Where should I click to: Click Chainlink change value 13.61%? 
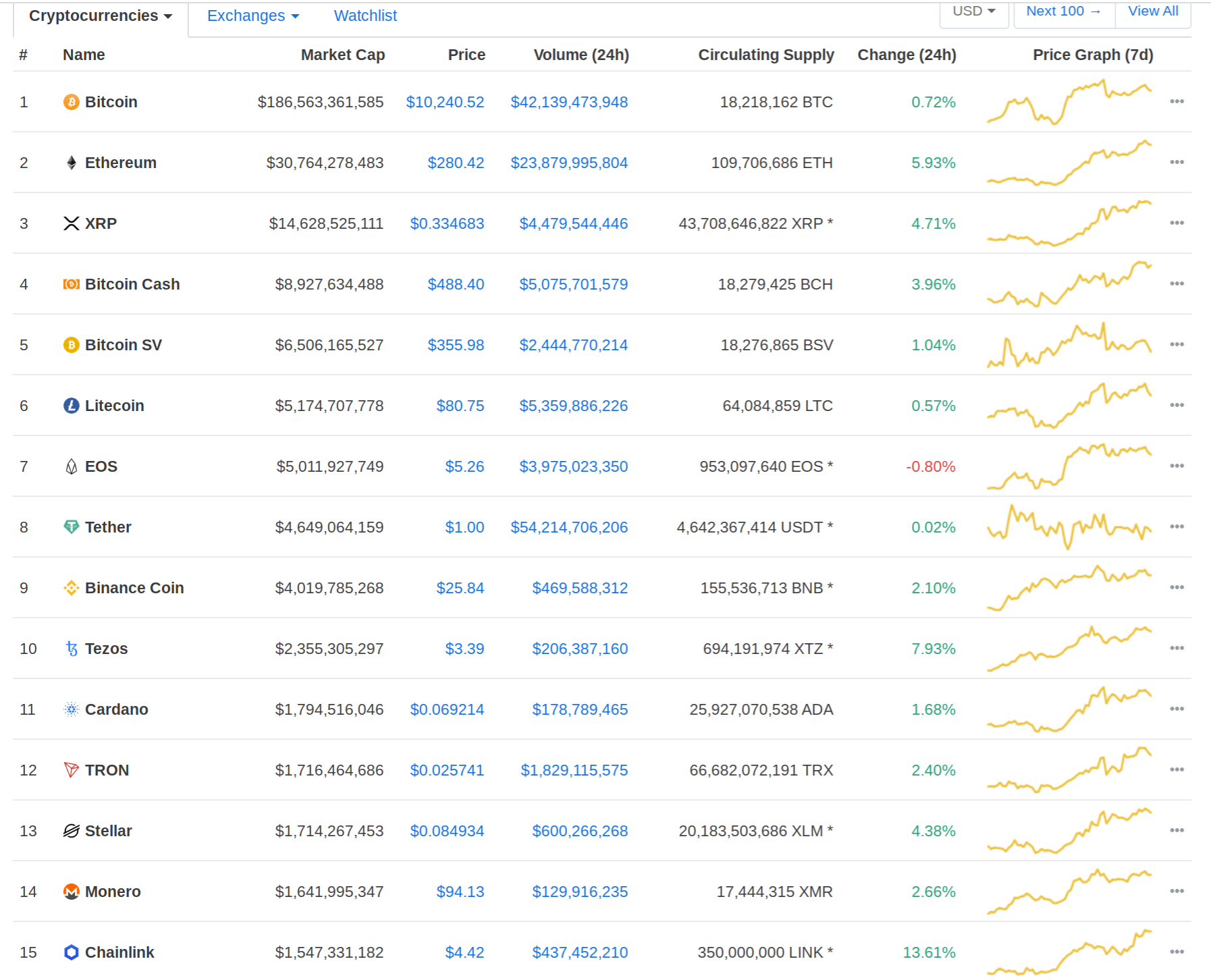pyautogui.click(x=930, y=952)
